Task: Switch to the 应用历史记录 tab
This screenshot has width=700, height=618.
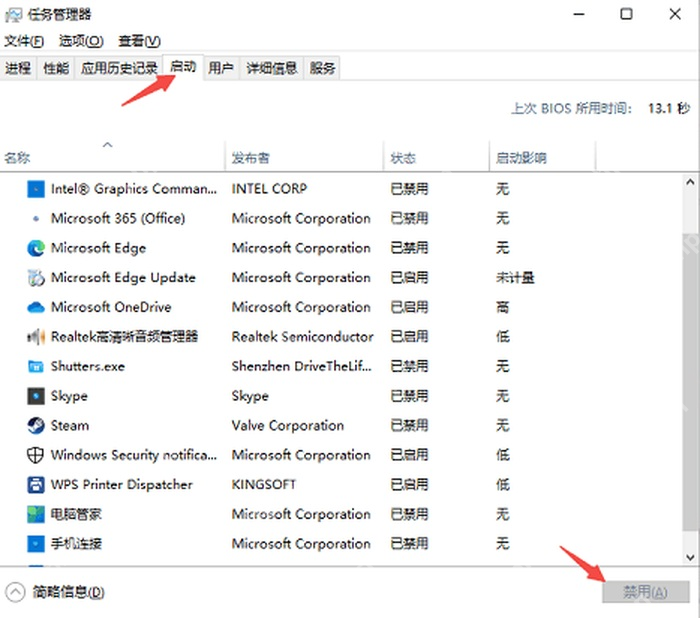Action: pos(119,68)
